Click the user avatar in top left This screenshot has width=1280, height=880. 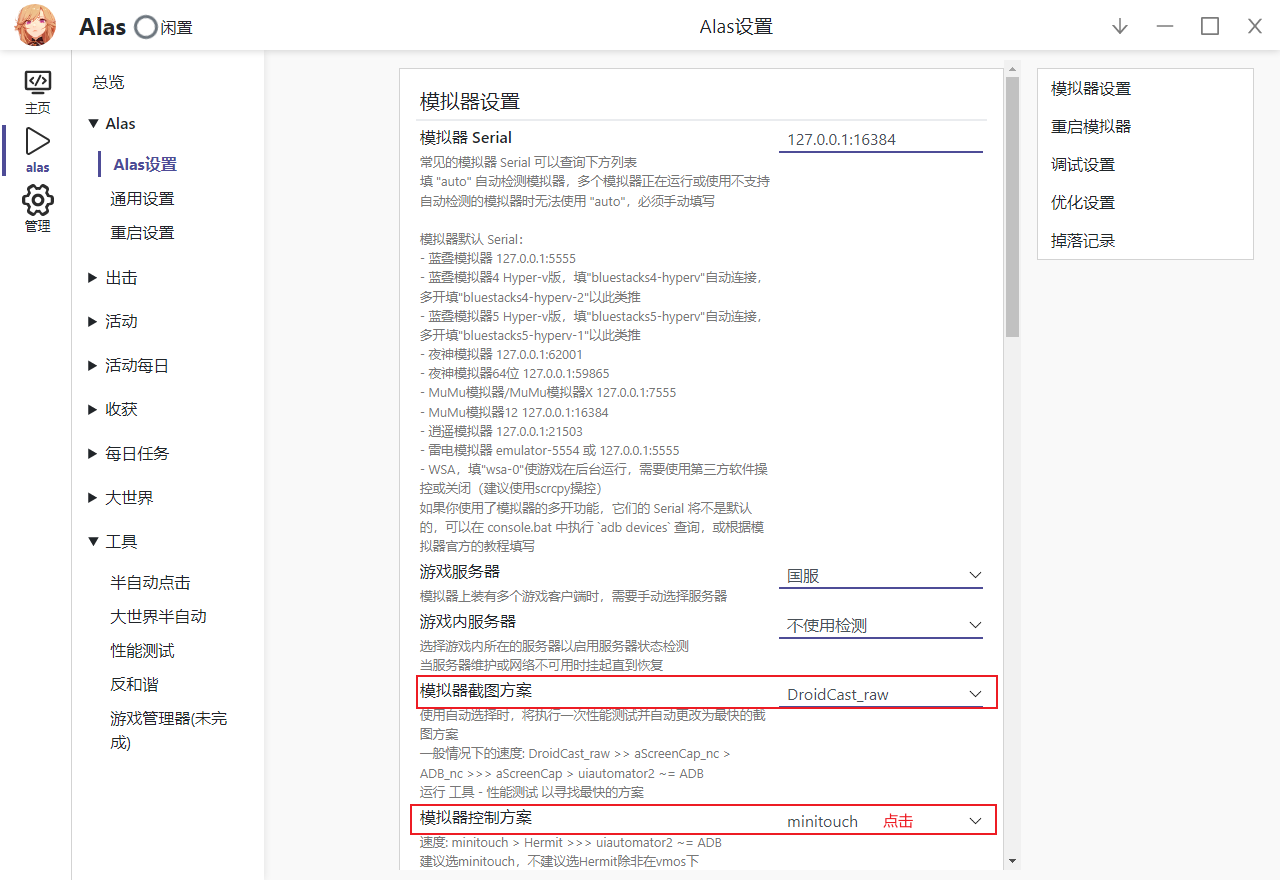[x=35, y=25]
